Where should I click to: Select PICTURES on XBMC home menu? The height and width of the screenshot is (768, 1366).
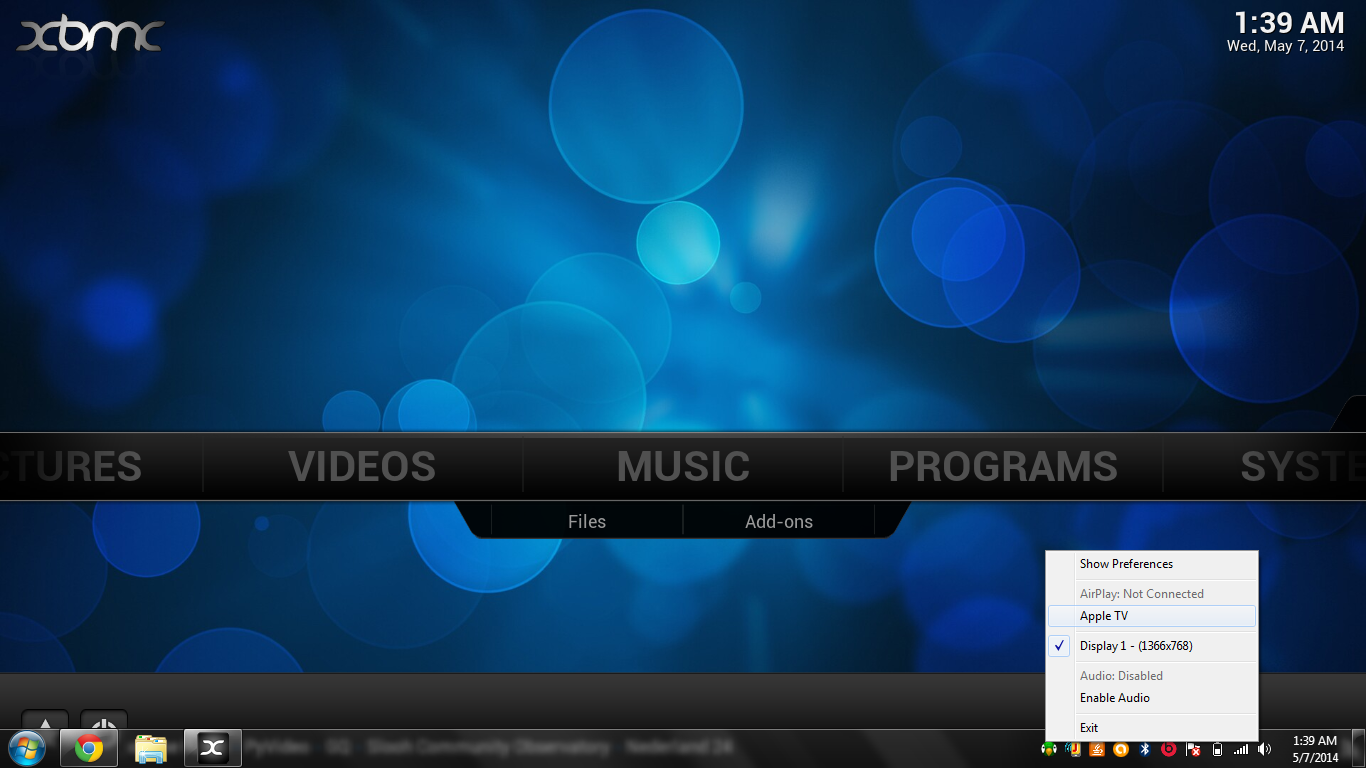(71, 467)
